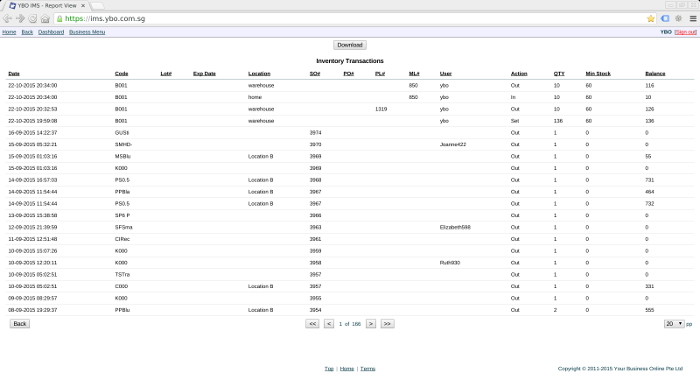
Task: Go to next page with > button
Action: click(x=371, y=324)
